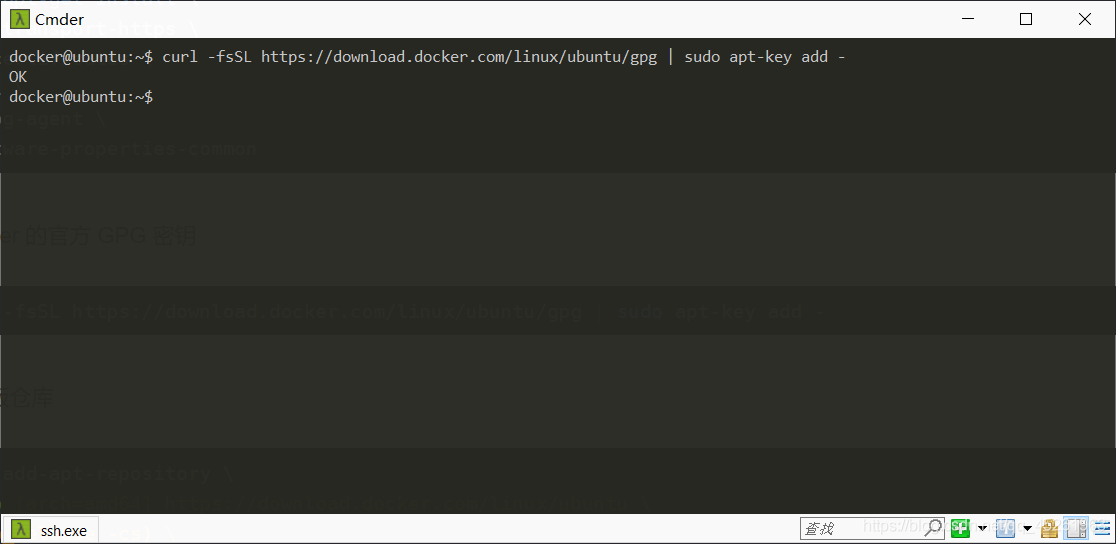Click the curl command text in terminal
The width and height of the screenshot is (1116, 544).
pyautogui.click(x=504, y=57)
